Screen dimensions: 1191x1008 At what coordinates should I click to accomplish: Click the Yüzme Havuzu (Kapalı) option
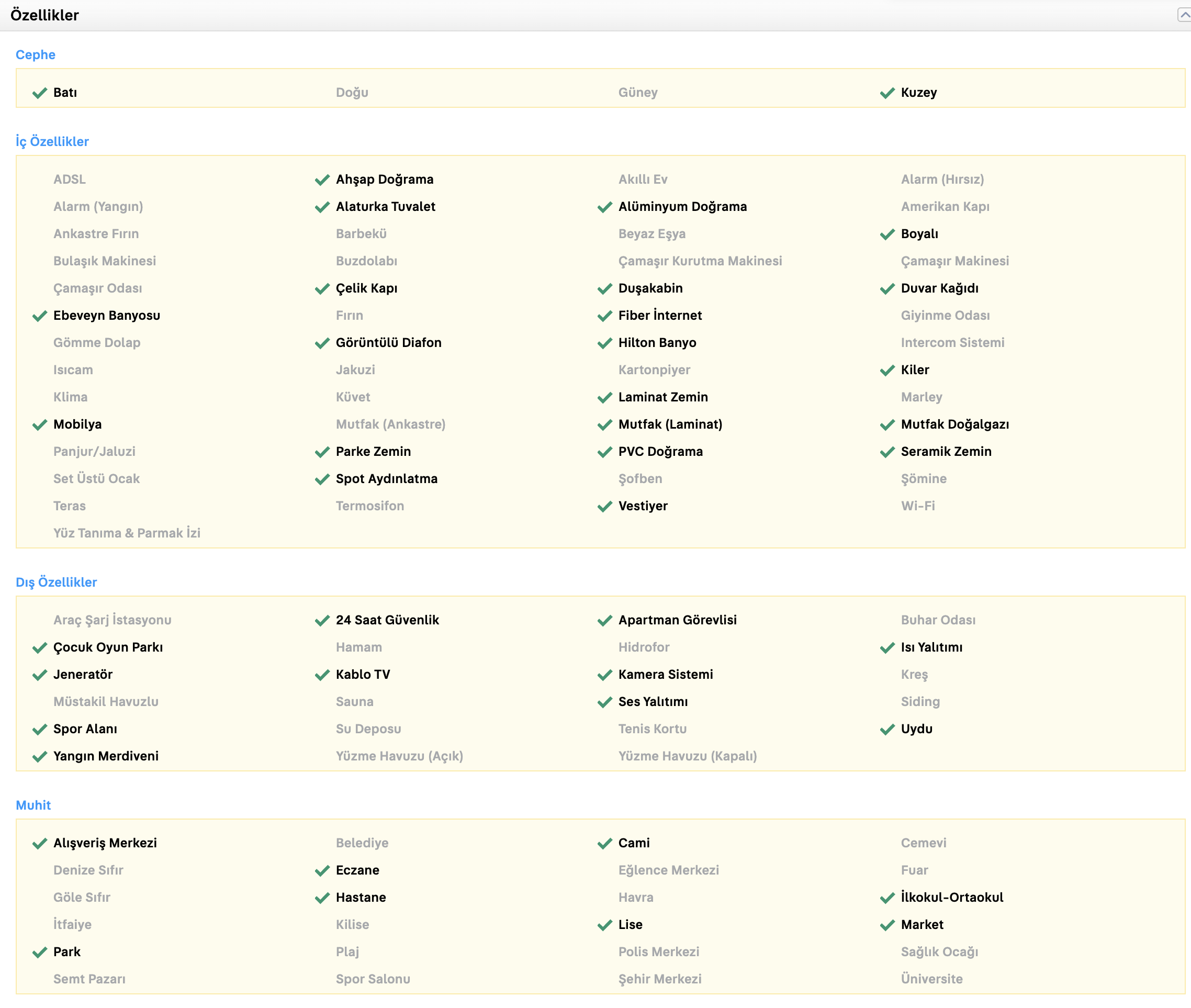[x=687, y=756]
